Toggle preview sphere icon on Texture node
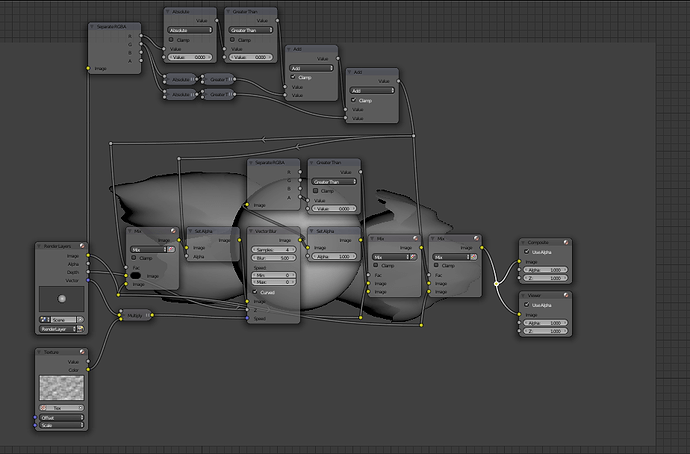The height and width of the screenshot is (454, 690). coord(82,352)
